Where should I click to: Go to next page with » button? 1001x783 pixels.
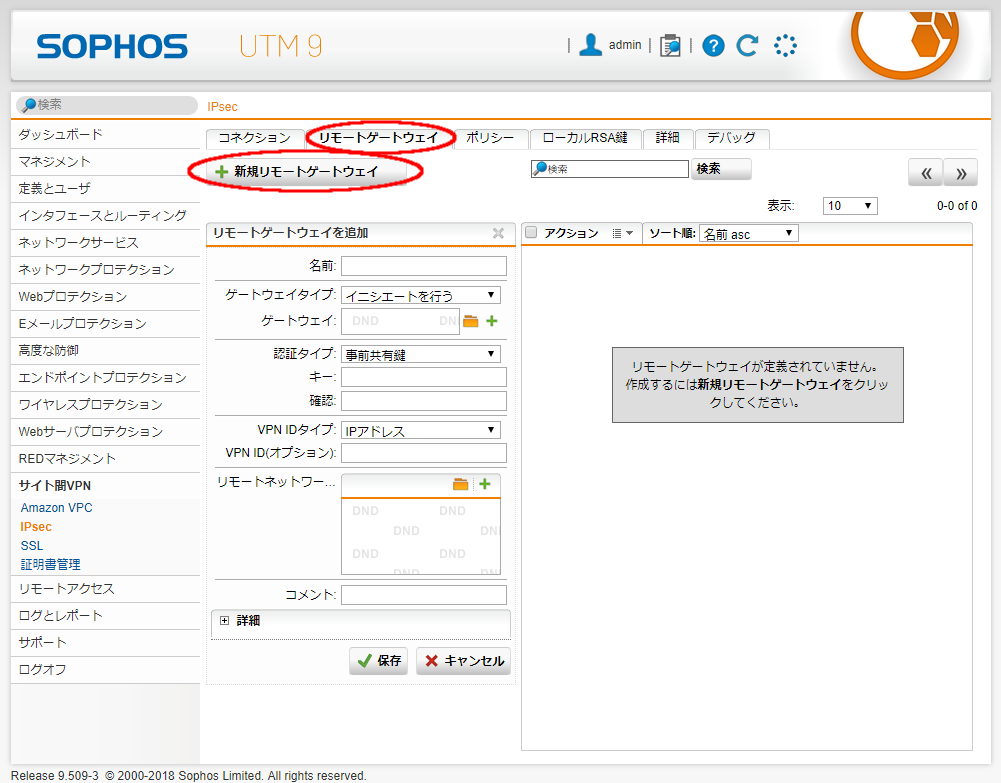[x=960, y=173]
